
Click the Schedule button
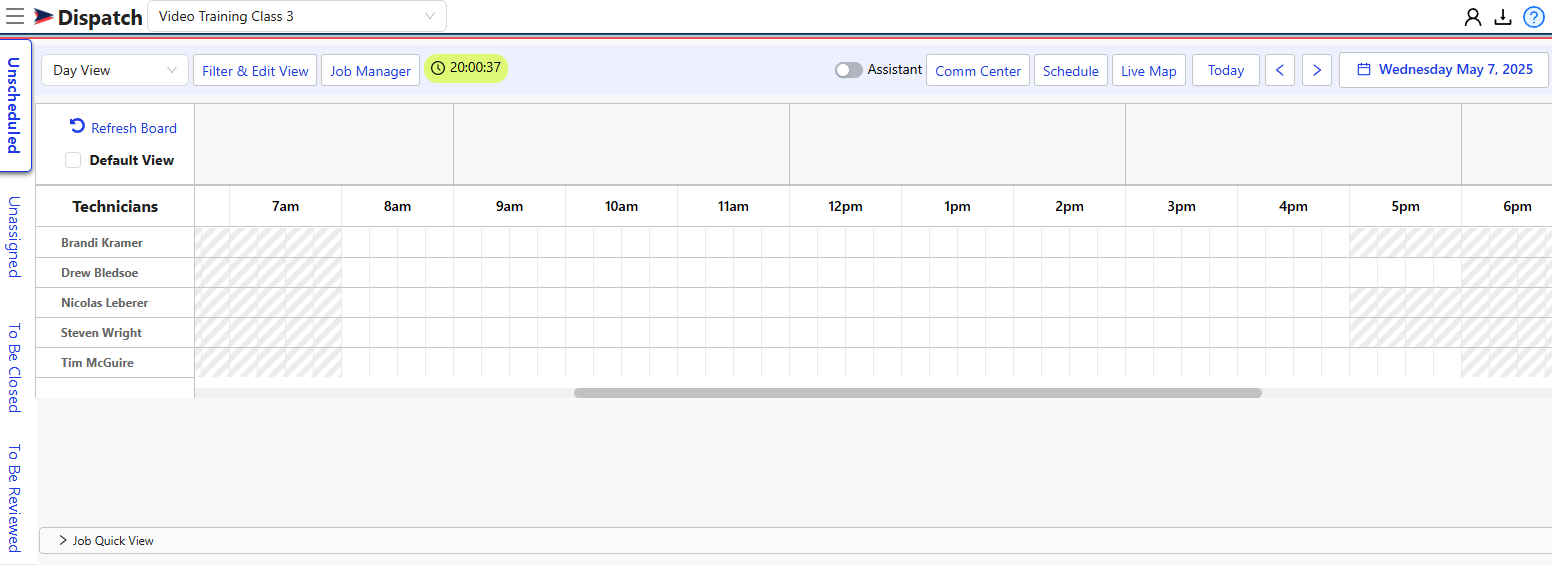(x=1071, y=70)
